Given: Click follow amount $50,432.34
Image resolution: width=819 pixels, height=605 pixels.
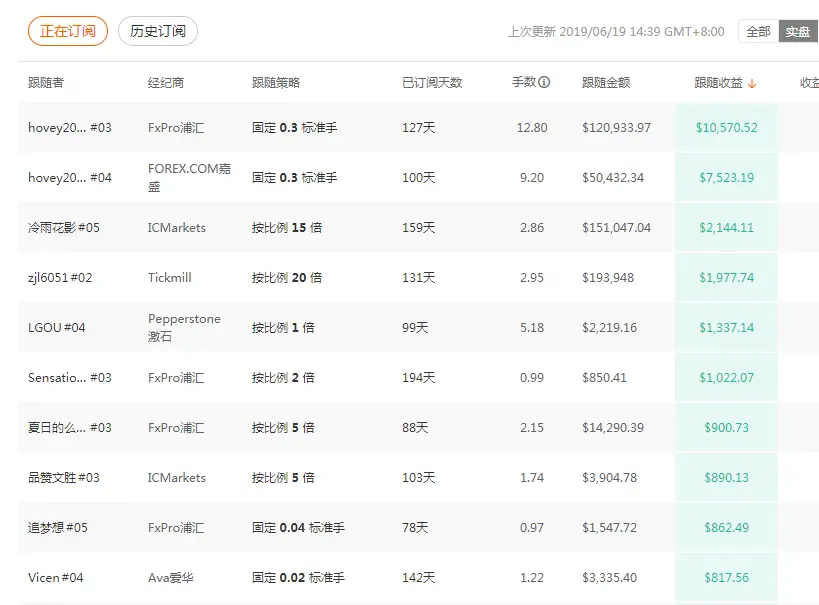Looking at the screenshot, I should (613, 178).
